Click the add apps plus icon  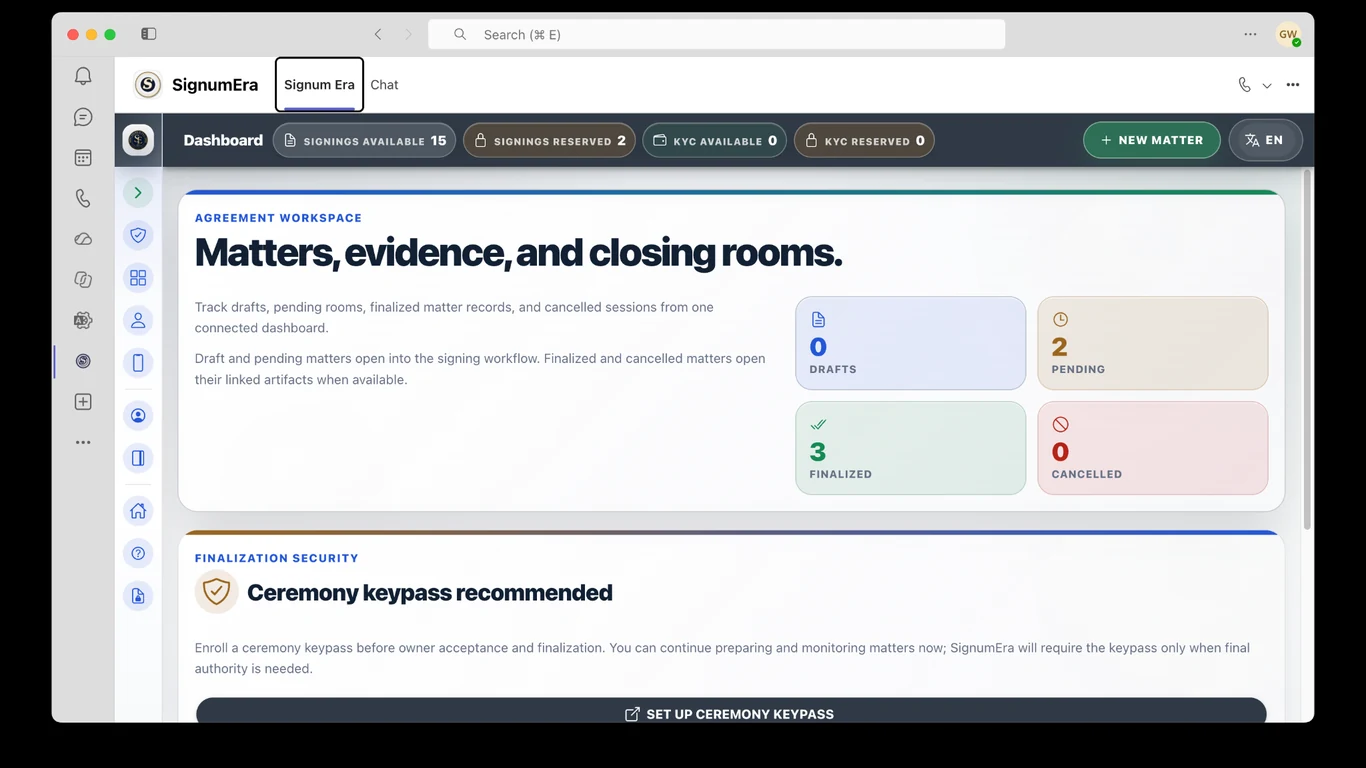(x=83, y=401)
